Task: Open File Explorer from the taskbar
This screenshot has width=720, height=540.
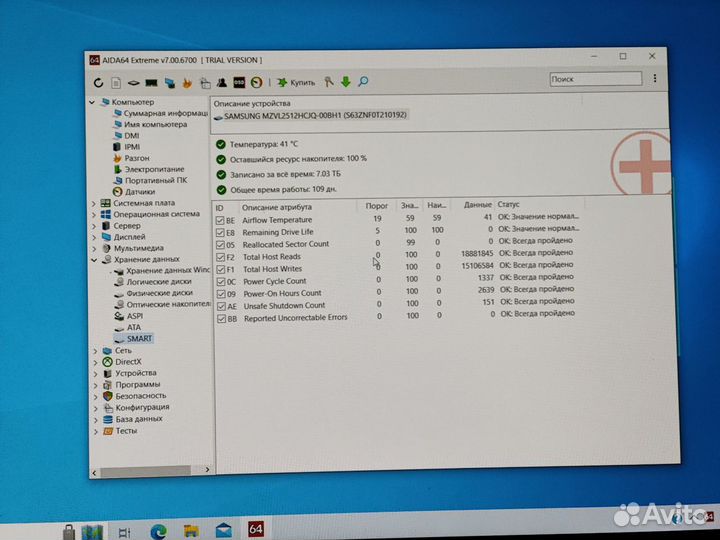Action: (x=191, y=531)
